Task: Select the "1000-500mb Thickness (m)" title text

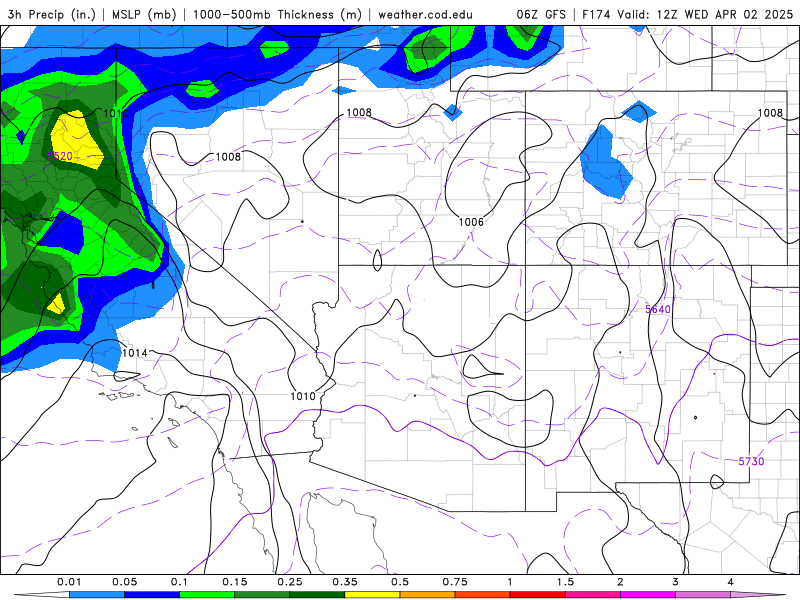Action: click(x=277, y=14)
